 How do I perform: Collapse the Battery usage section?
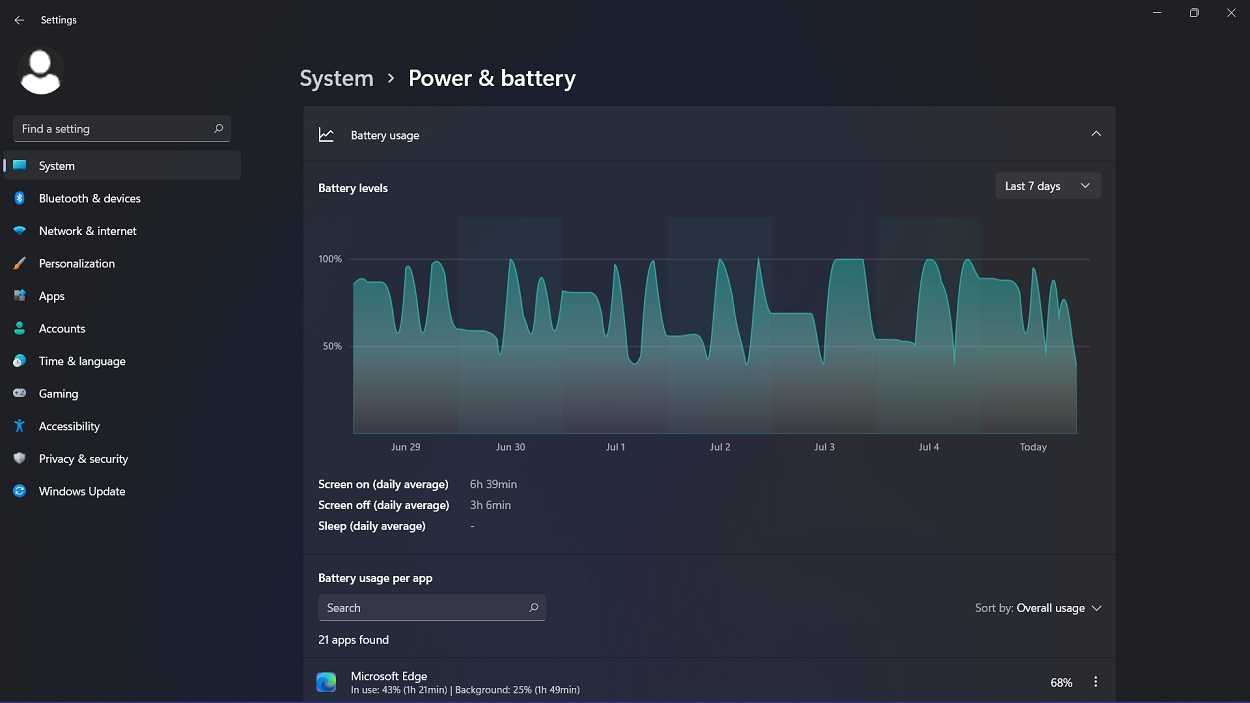pyautogui.click(x=1096, y=133)
